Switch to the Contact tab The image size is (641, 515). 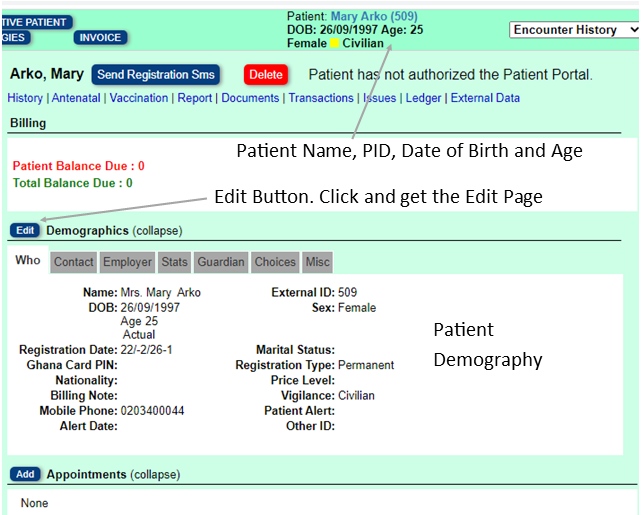[73, 262]
